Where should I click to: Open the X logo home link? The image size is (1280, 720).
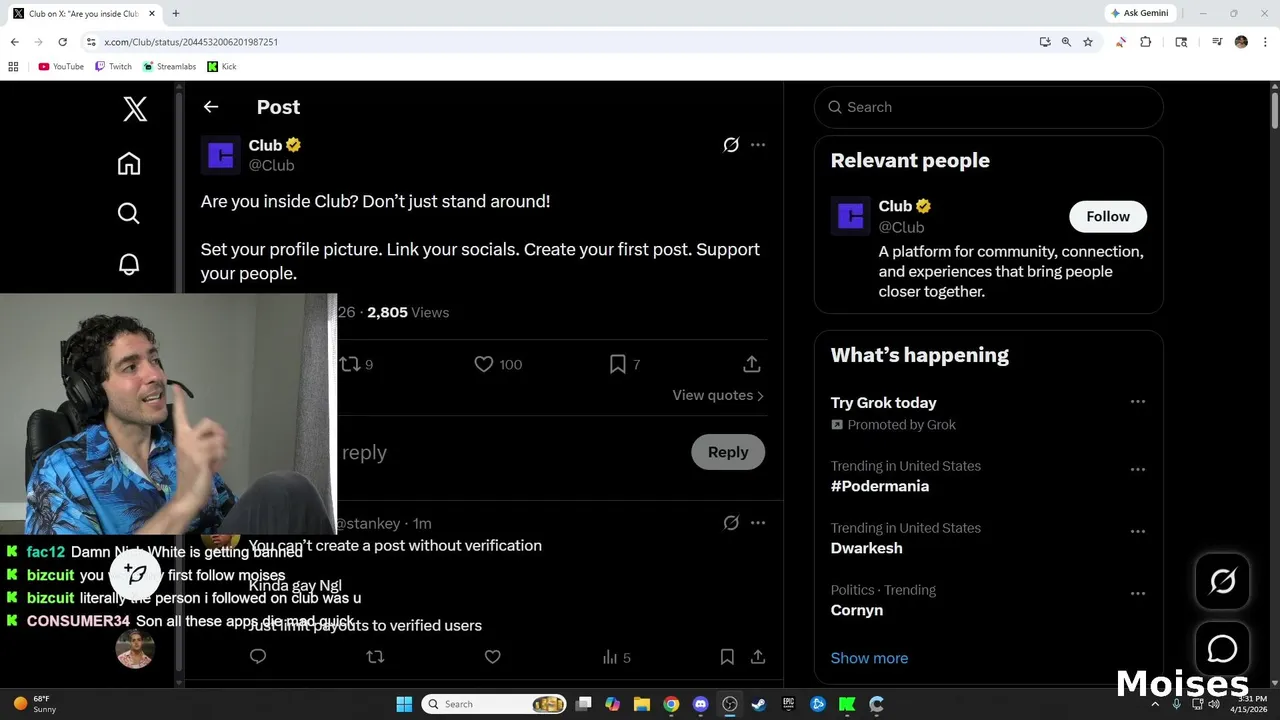click(135, 108)
